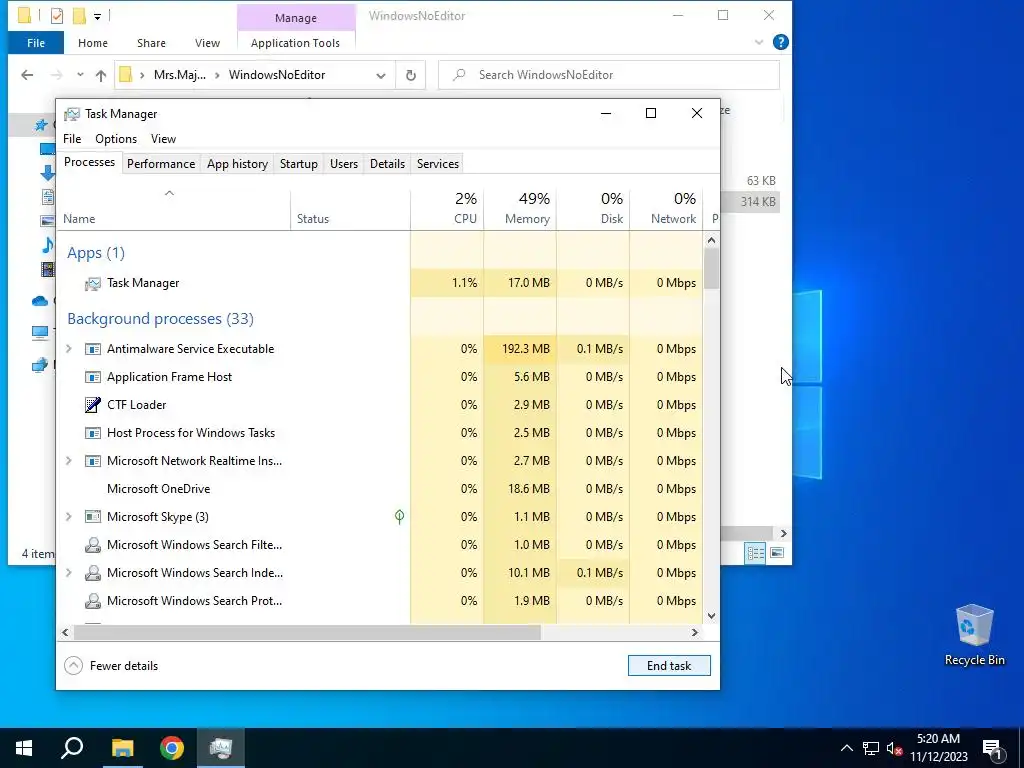The height and width of the screenshot is (768, 1024).
Task: Open the Task Manager Options menu
Action: 116,139
